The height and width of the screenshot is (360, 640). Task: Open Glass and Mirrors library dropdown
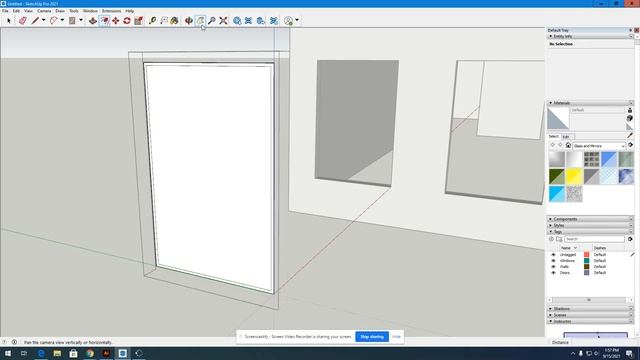tap(599, 146)
